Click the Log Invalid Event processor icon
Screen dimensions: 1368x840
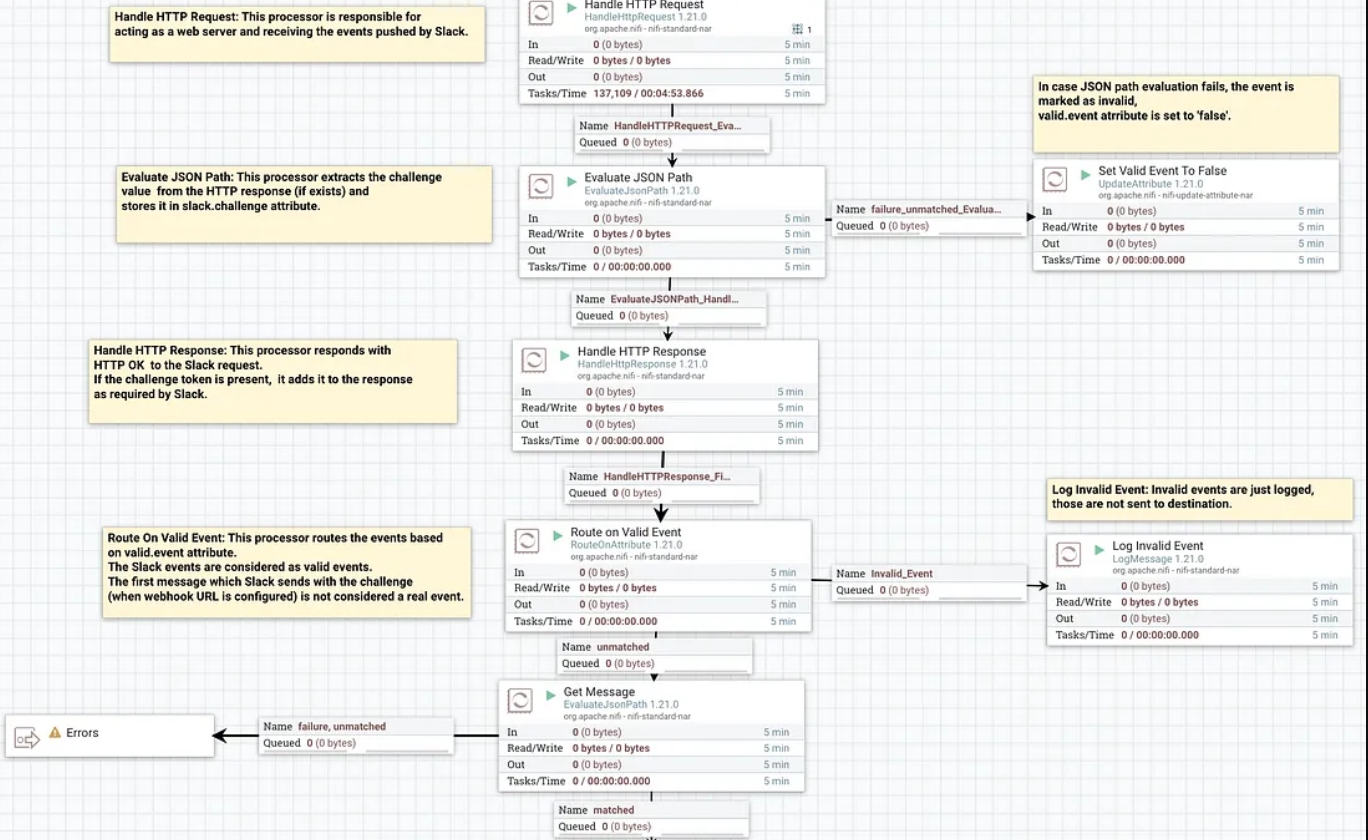(1068, 554)
